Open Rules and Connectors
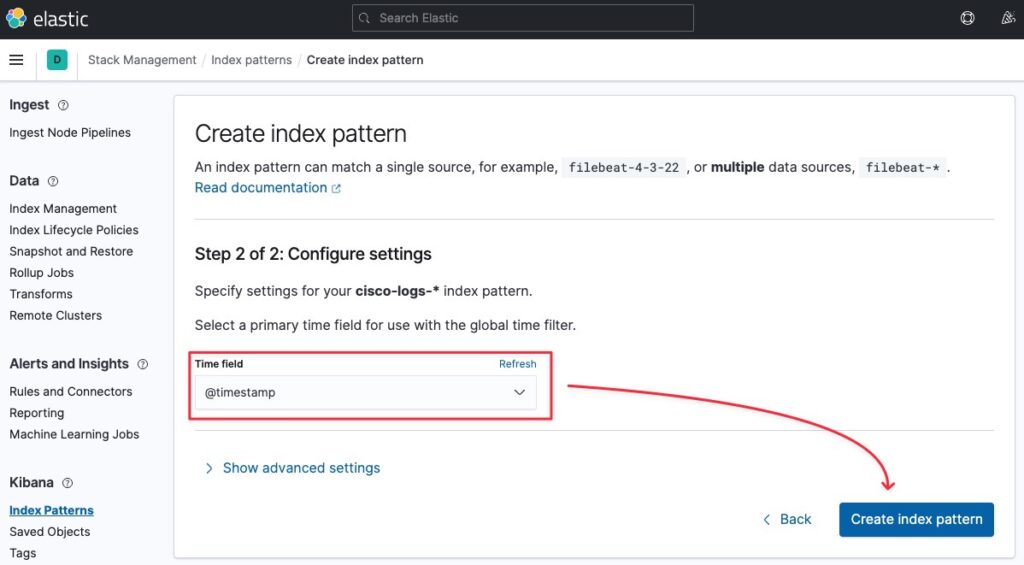 (x=71, y=392)
